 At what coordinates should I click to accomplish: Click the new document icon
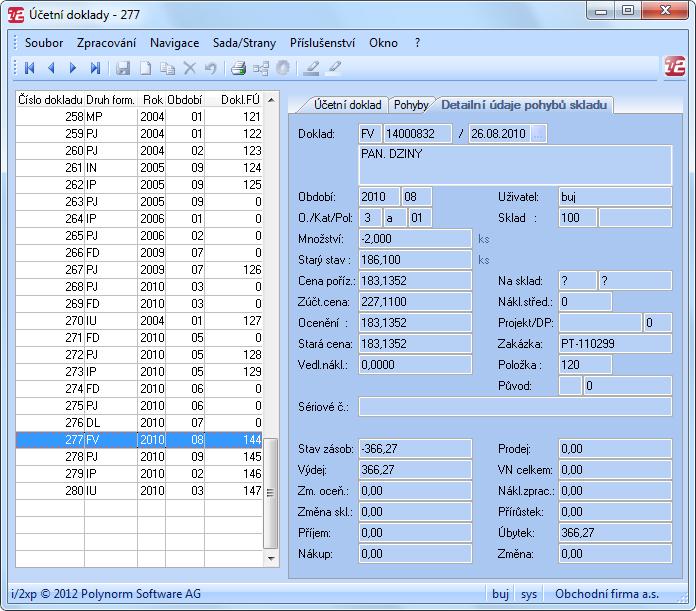coord(145,68)
